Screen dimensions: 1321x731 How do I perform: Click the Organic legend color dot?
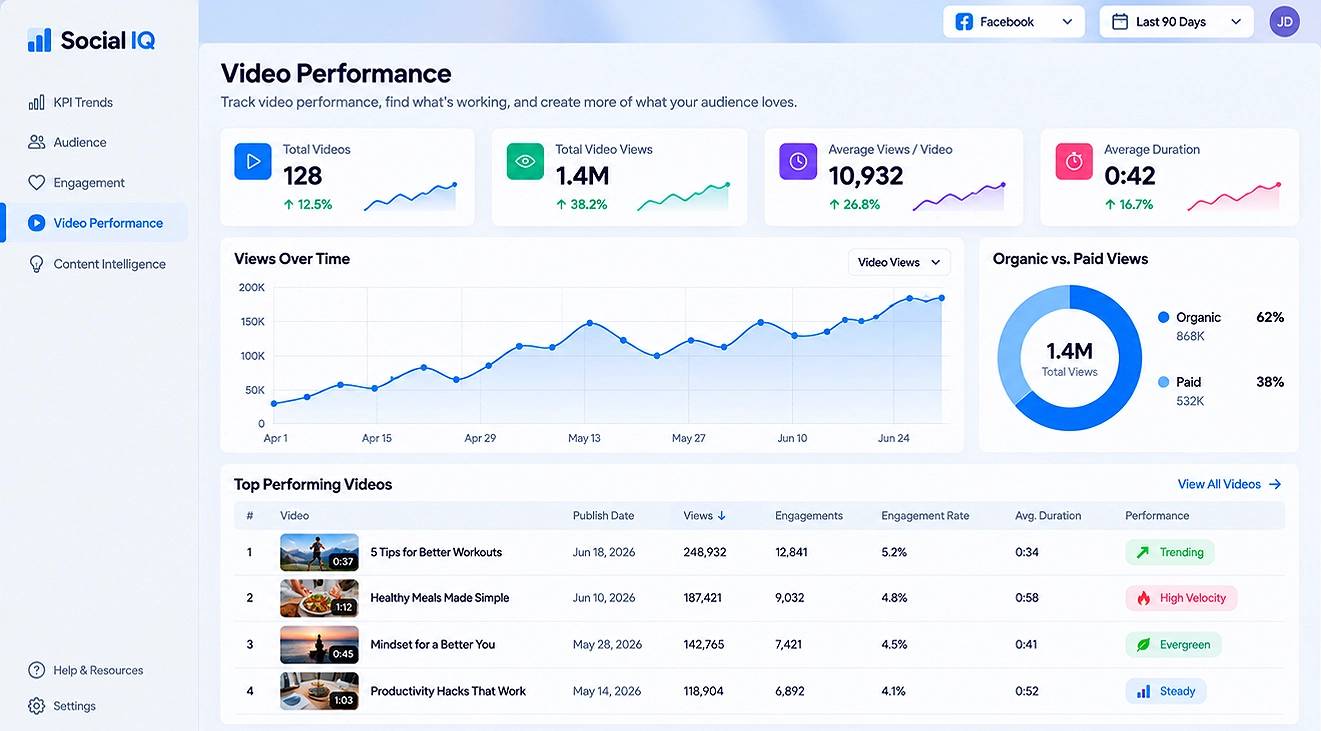1163,317
